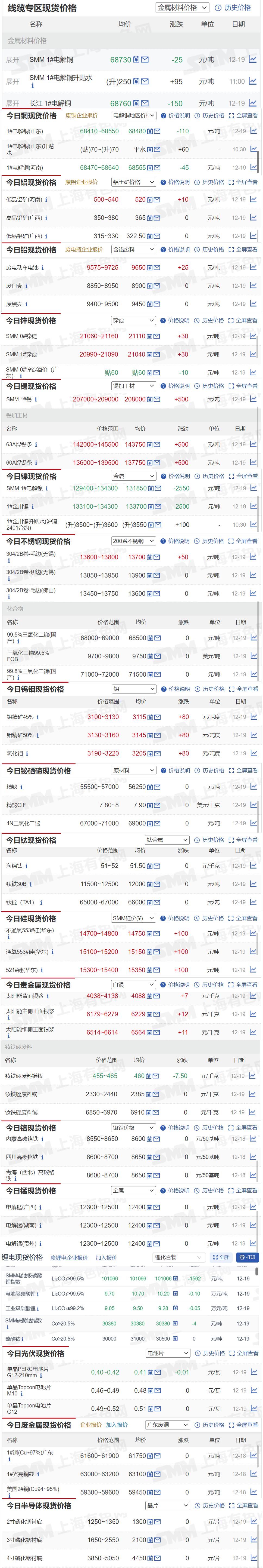Screen dimensions: 263x1568
Task: Click info icon beside 精铋
Action: pyautogui.click(x=22, y=787)
